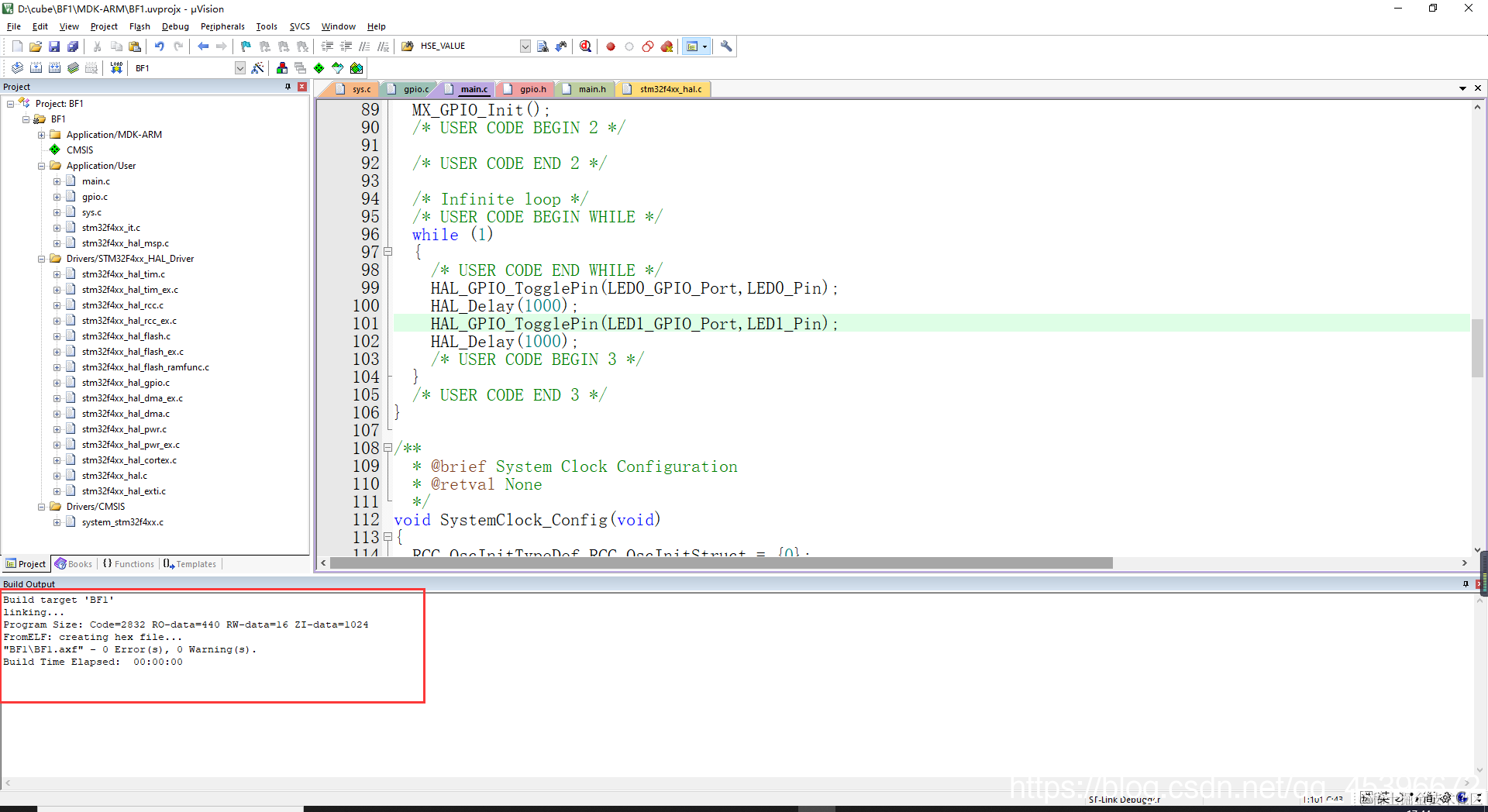Click the editor vertical scrollbar thumb
1488x812 pixels.
click(1477, 348)
